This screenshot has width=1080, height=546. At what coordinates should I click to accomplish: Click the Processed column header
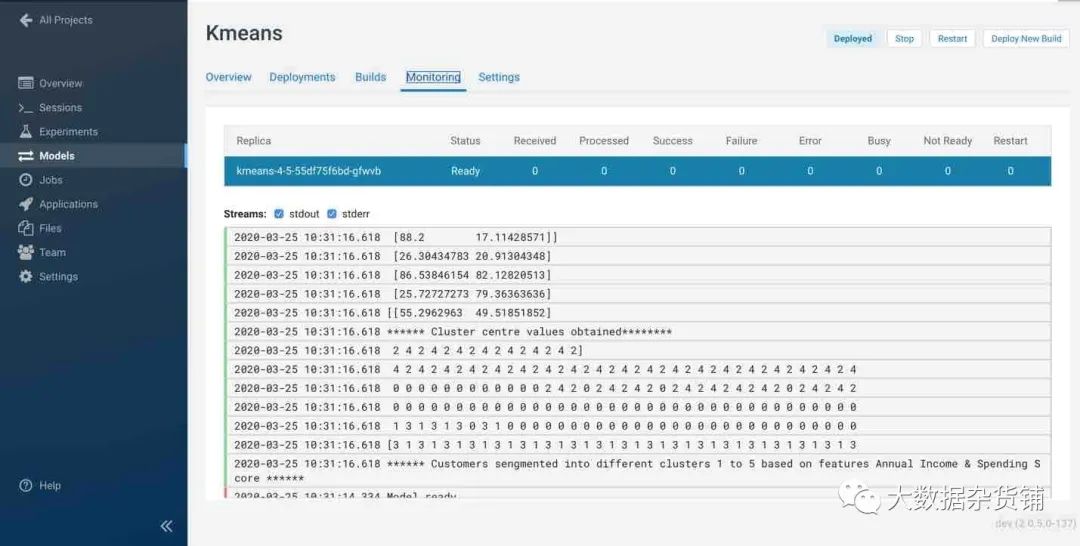coord(603,140)
